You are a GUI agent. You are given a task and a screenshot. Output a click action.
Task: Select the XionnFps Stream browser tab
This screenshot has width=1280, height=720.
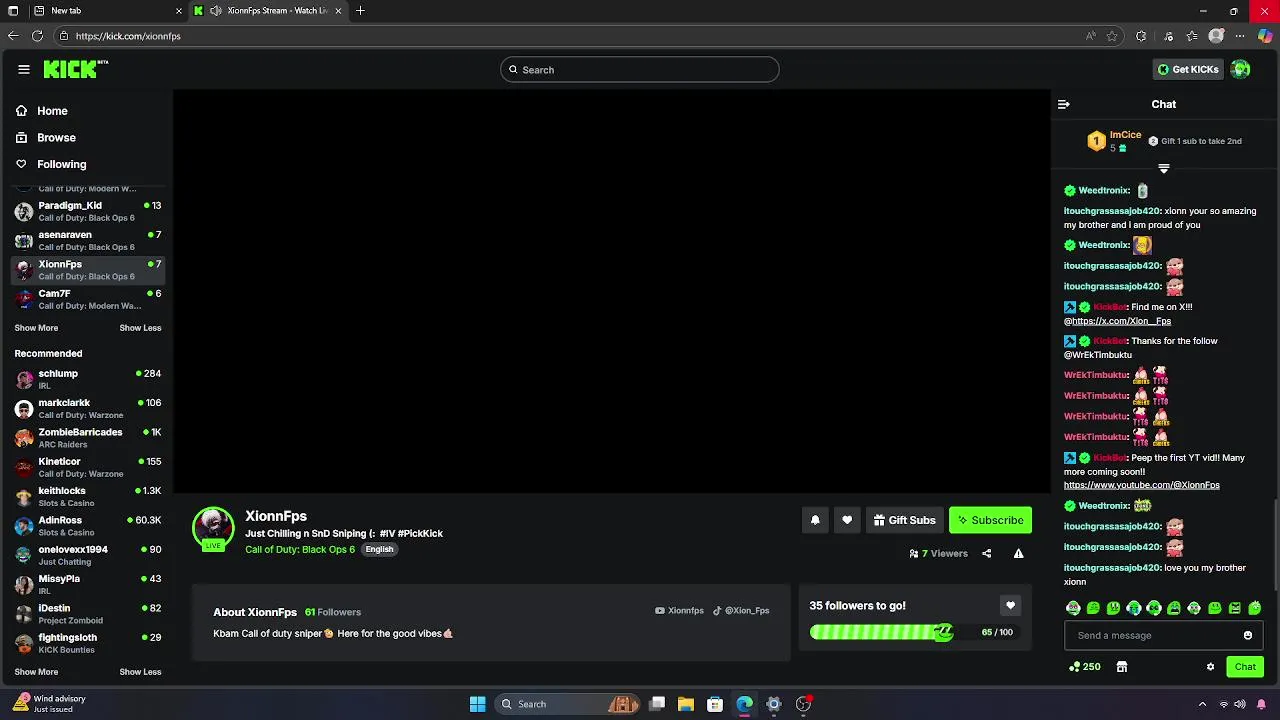coord(270,11)
